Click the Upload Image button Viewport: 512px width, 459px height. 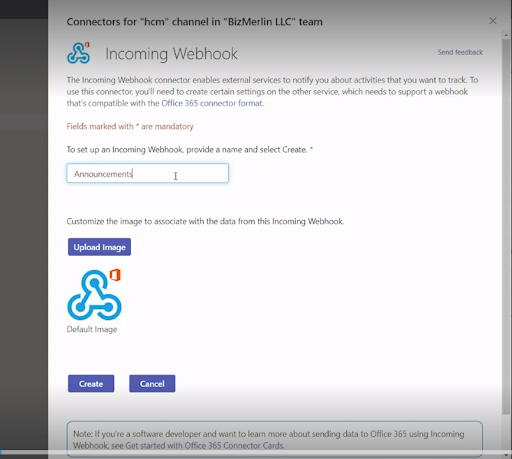point(99,247)
